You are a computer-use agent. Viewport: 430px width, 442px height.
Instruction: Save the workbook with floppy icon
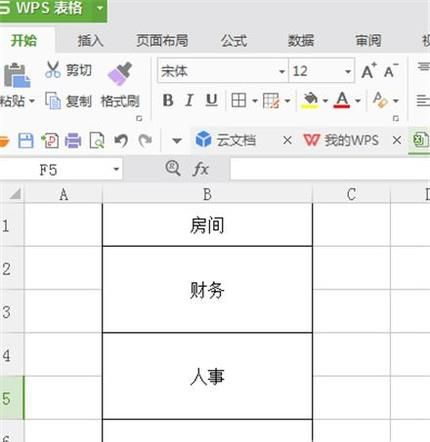[x=25, y=141]
